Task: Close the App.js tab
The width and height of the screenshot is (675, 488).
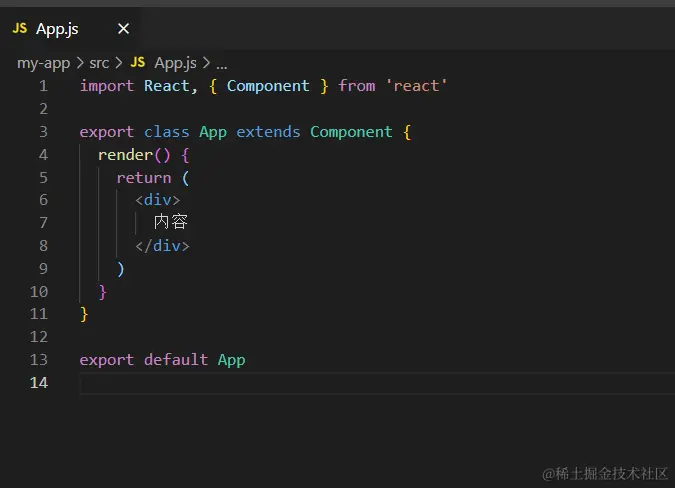Action: click(x=124, y=29)
